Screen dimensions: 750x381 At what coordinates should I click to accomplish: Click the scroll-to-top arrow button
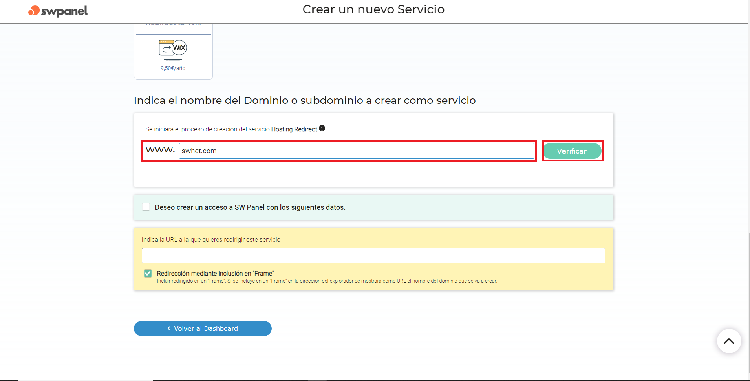click(x=728, y=341)
